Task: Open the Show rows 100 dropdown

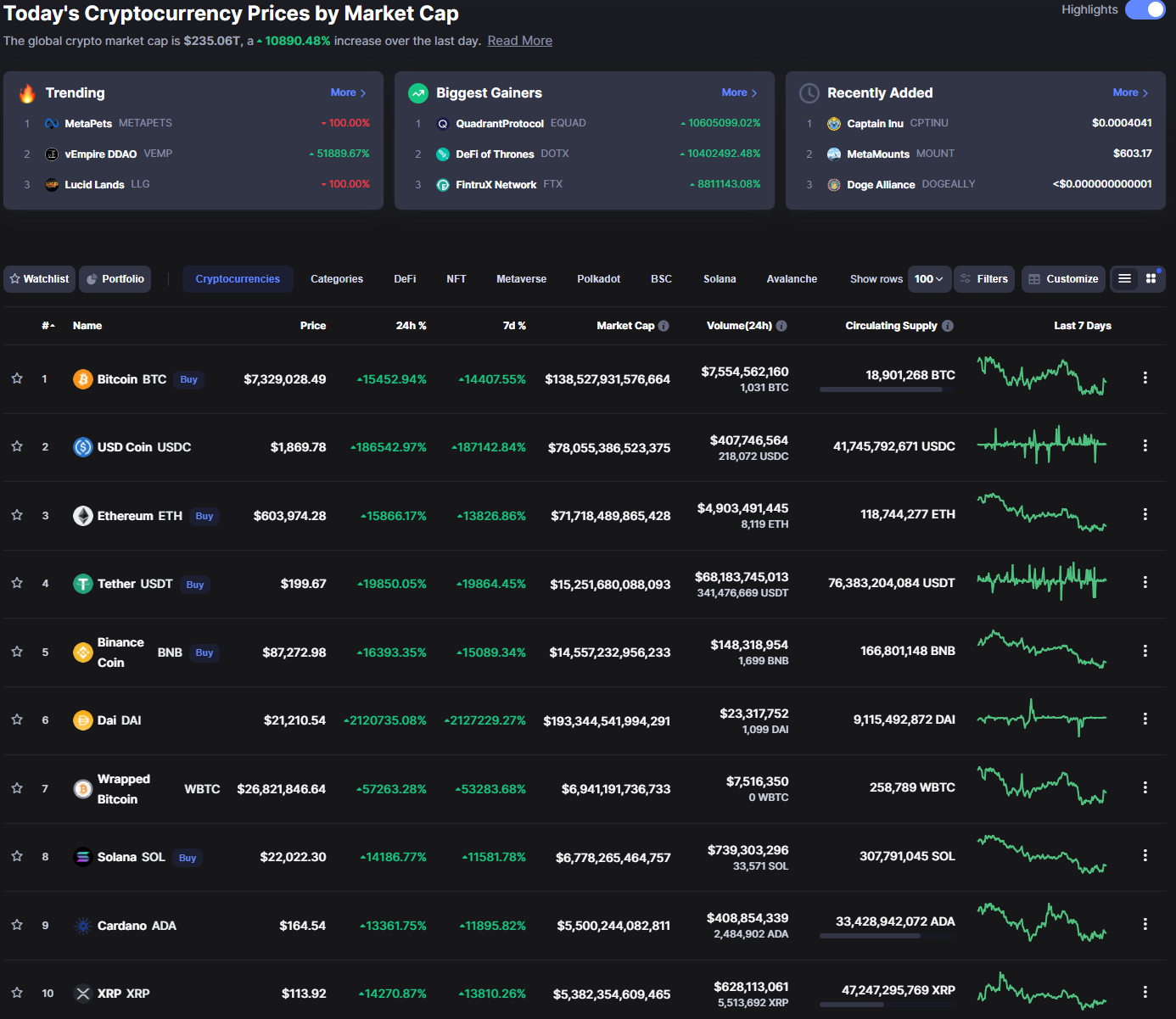Action: pyautogui.click(x=929, y=279)
